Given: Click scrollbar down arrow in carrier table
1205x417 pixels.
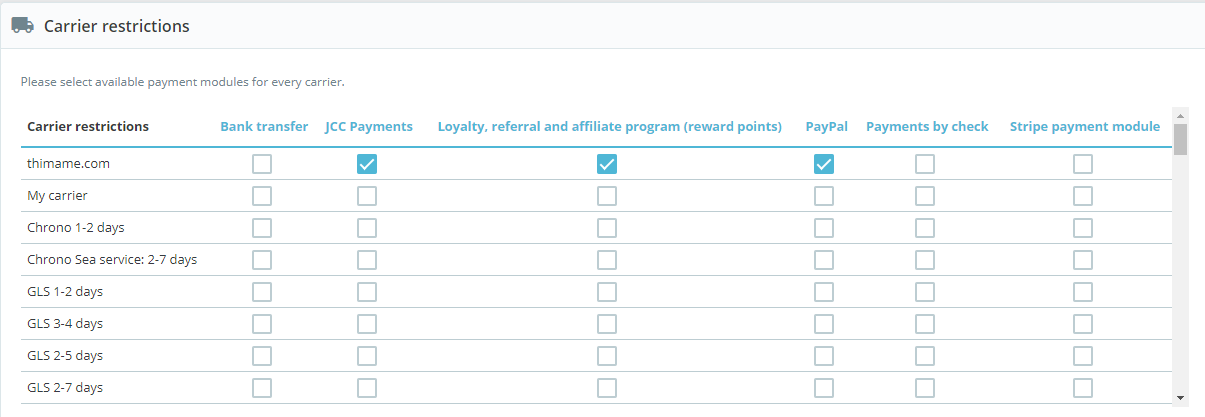Looking at the screenshot, I should 1180,397.
